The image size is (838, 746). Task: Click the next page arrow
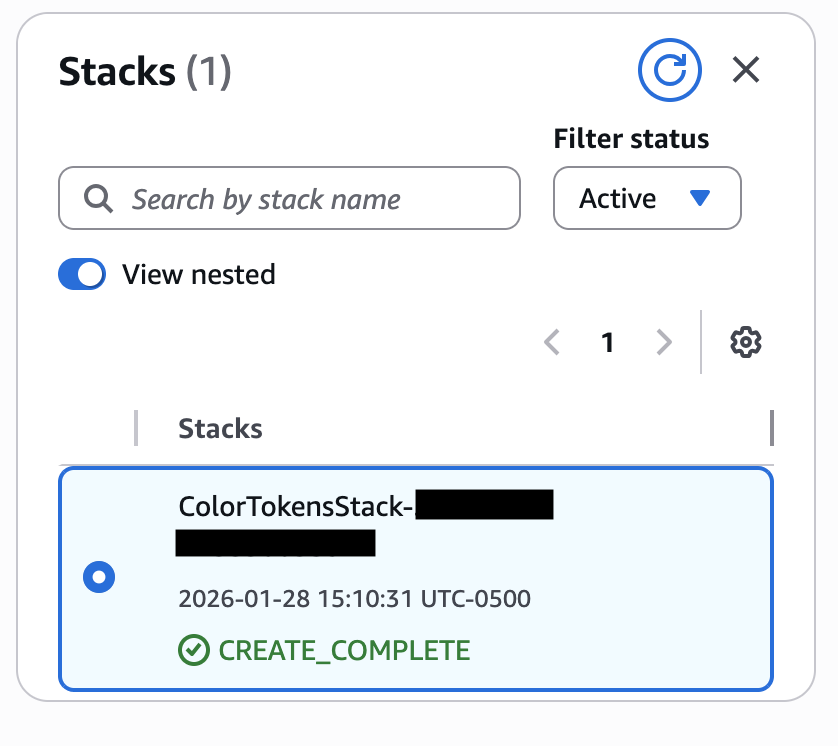[x=665, y=342]
